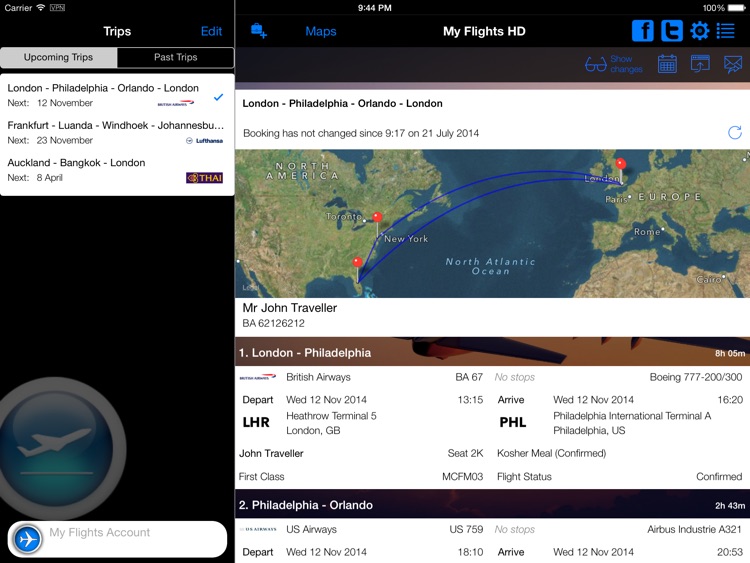Click First Class text
The width and height of the screenshot is (750, 563).
[x=262, y=477]
